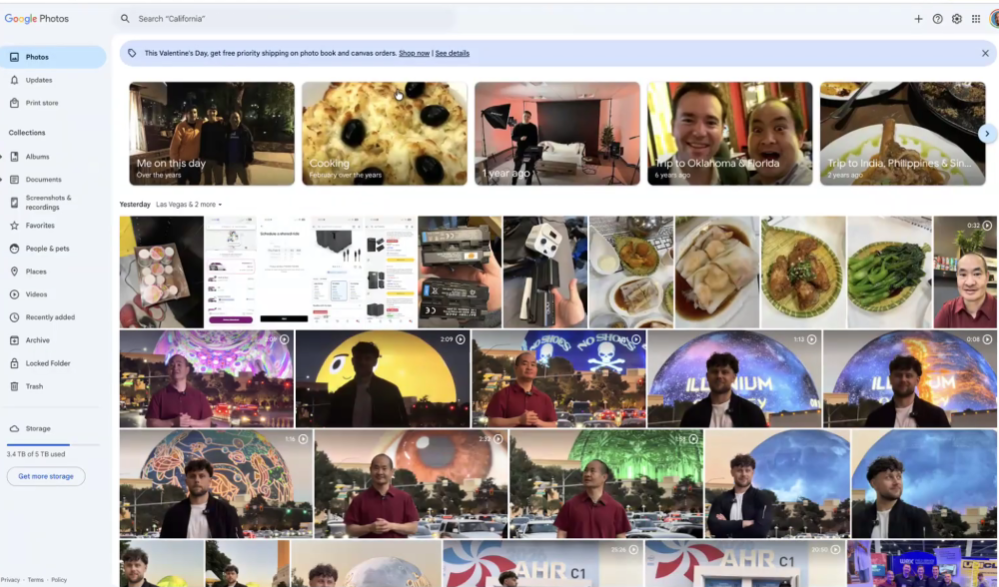Open Trash in the sidebar
Screen dimensions: 999x587
click(x=34, y=386)
